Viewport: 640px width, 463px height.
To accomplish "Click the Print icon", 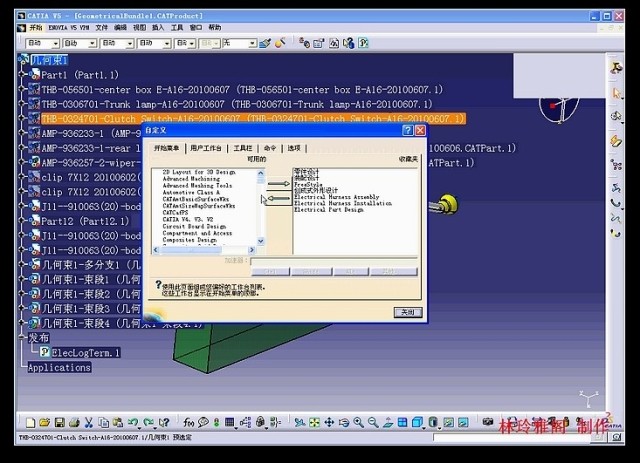I will [74, 423].
